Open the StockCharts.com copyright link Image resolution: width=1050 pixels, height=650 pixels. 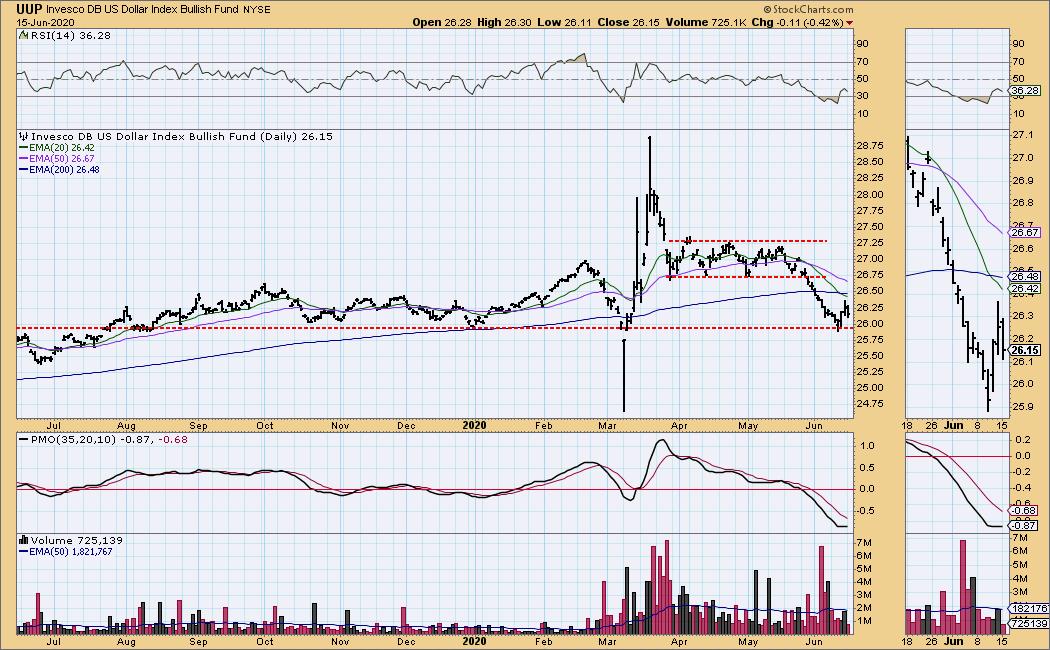[x=809, y=9]
